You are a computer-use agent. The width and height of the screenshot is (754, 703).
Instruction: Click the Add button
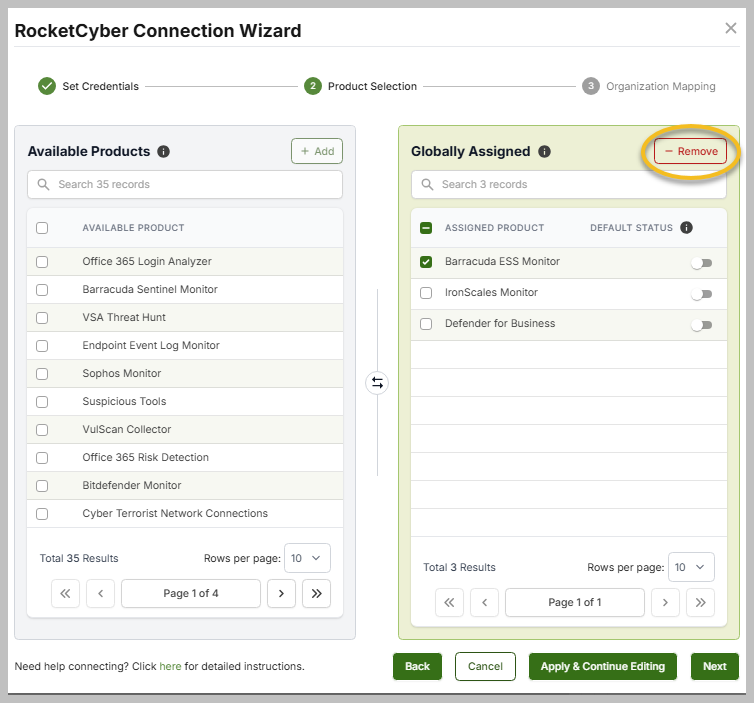point(317,151)
